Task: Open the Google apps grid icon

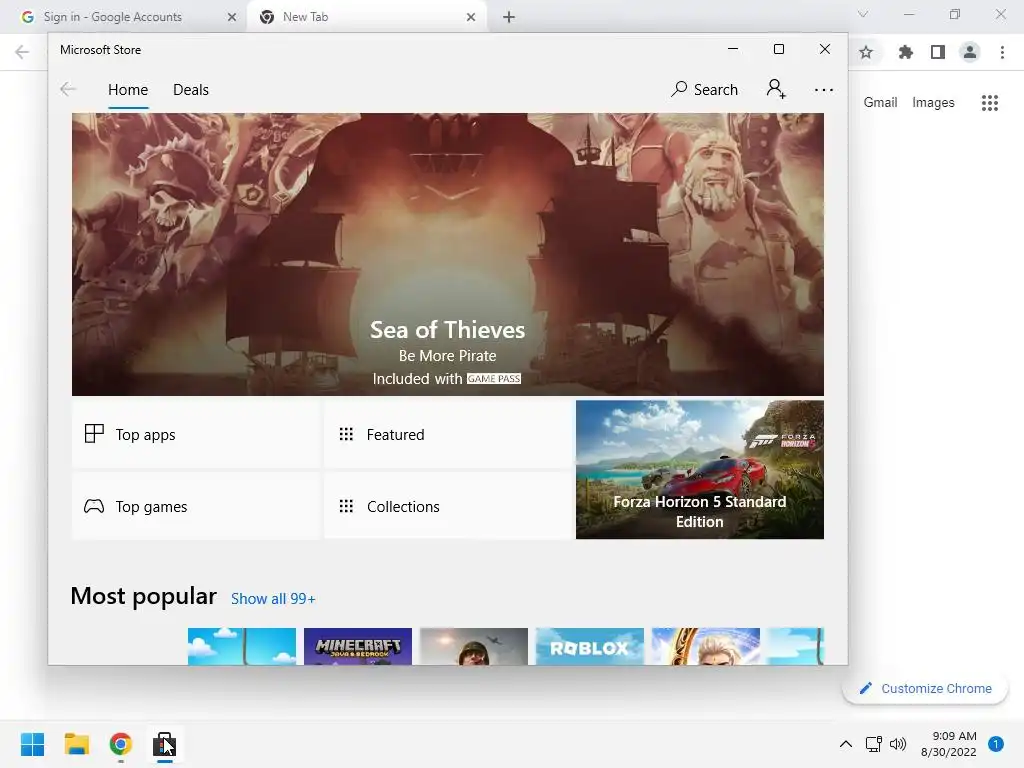Action: coord(990,103)
